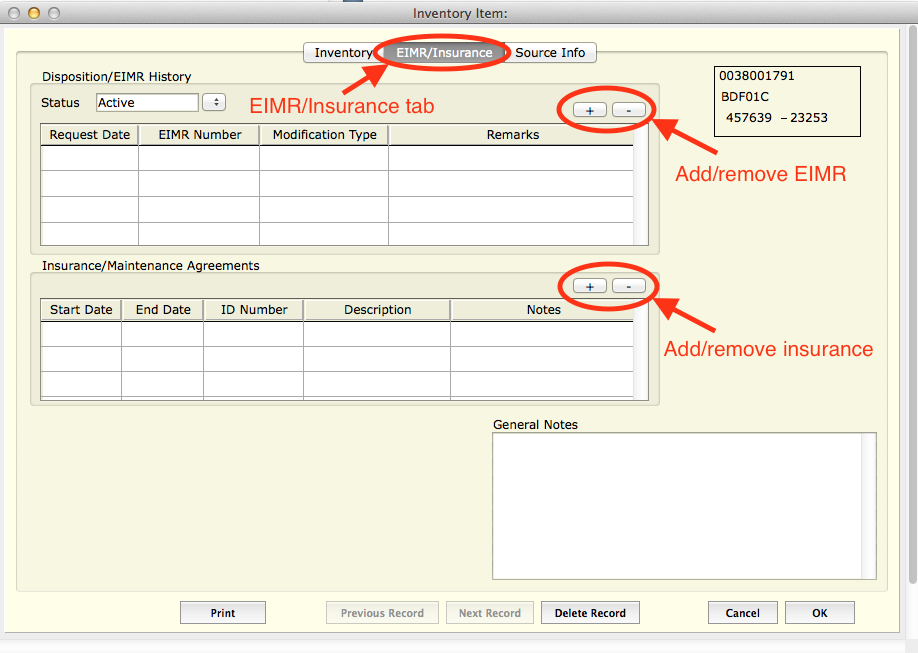918x653 pixels.
Task: Click the plus button to add EIMR
Action: coord(589,110)
